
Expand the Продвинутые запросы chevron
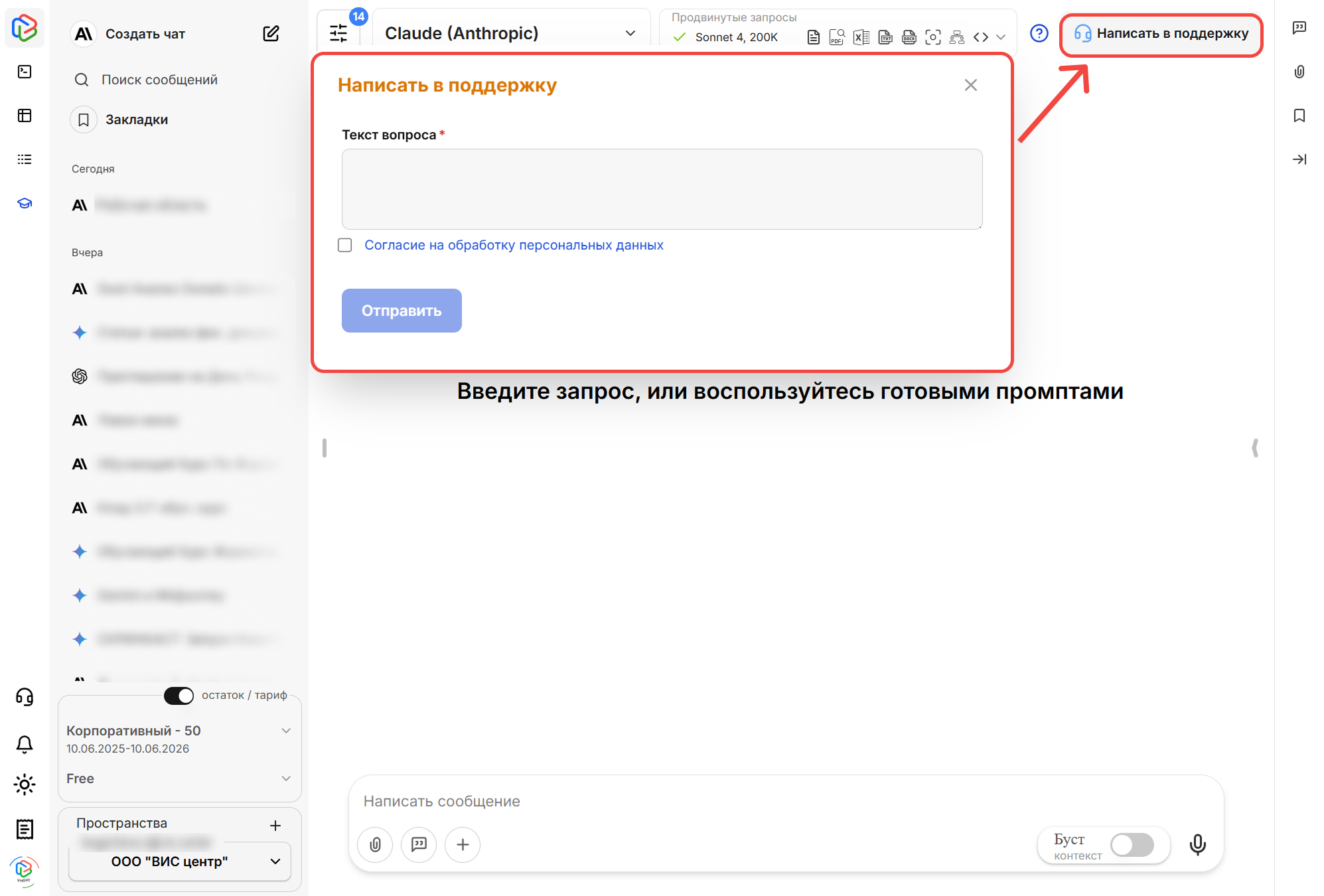click(1001, 37)
